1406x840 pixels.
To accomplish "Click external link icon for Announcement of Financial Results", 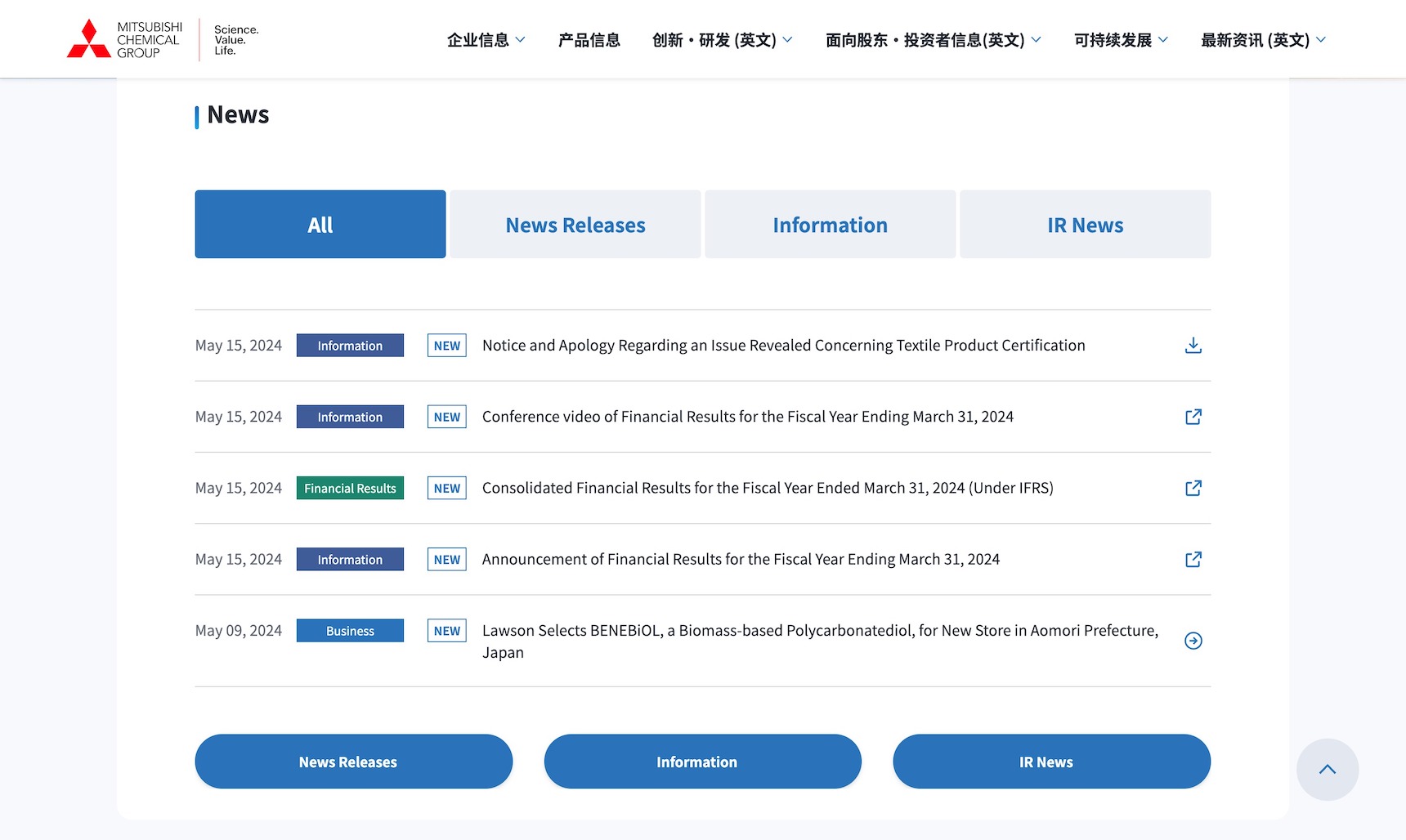I will (1193, 560).
